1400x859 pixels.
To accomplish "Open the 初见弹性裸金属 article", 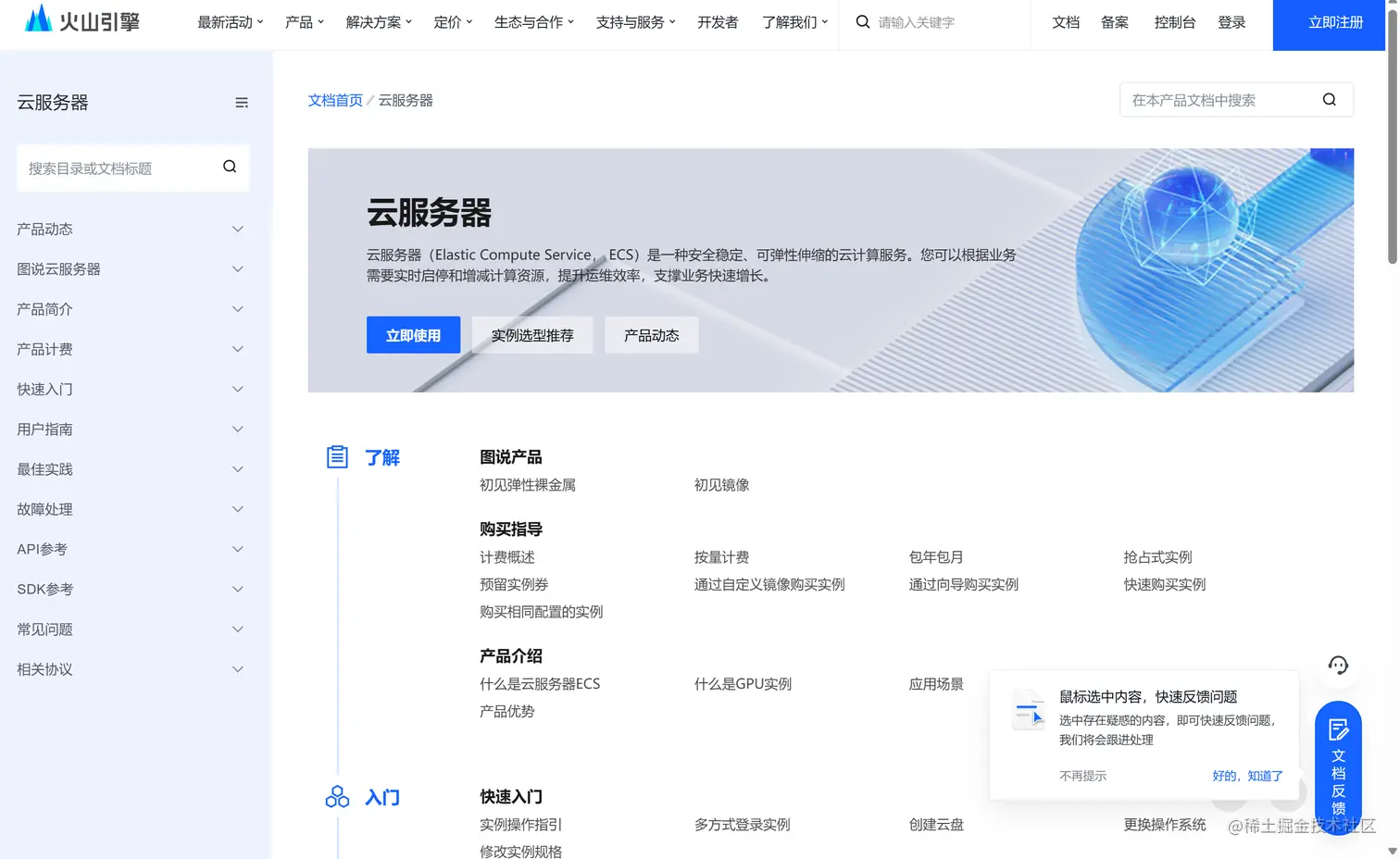I will (x=528, y=485).
